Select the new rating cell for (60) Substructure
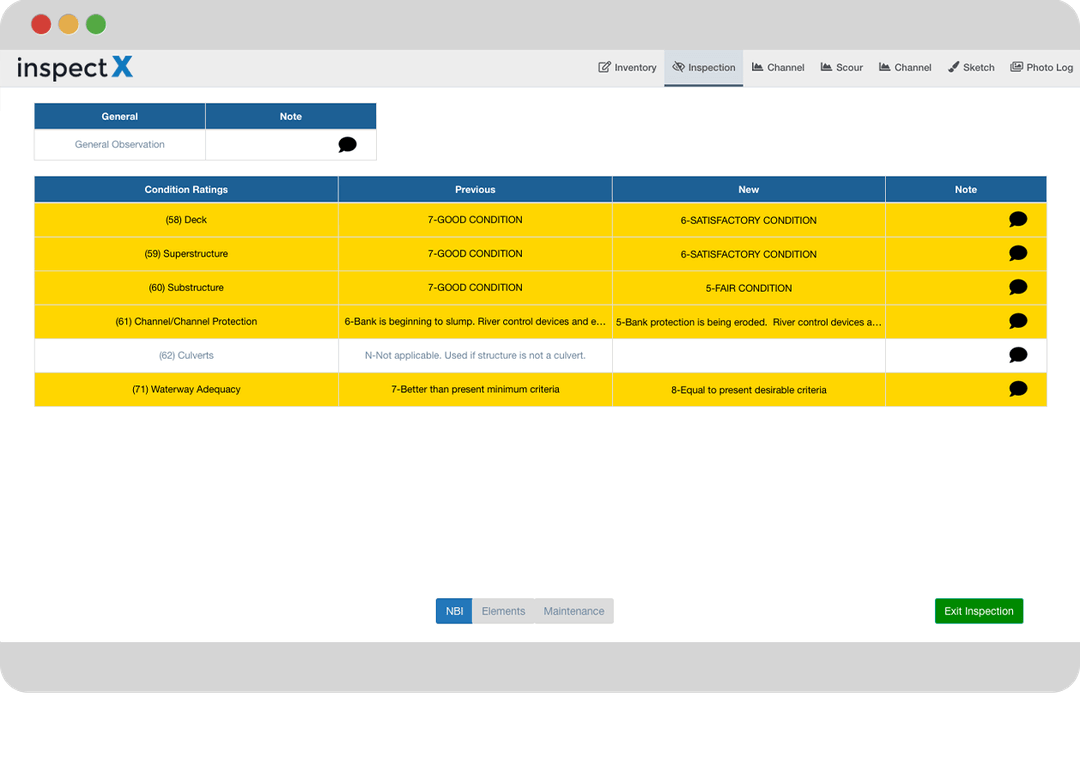 point(748,287)
